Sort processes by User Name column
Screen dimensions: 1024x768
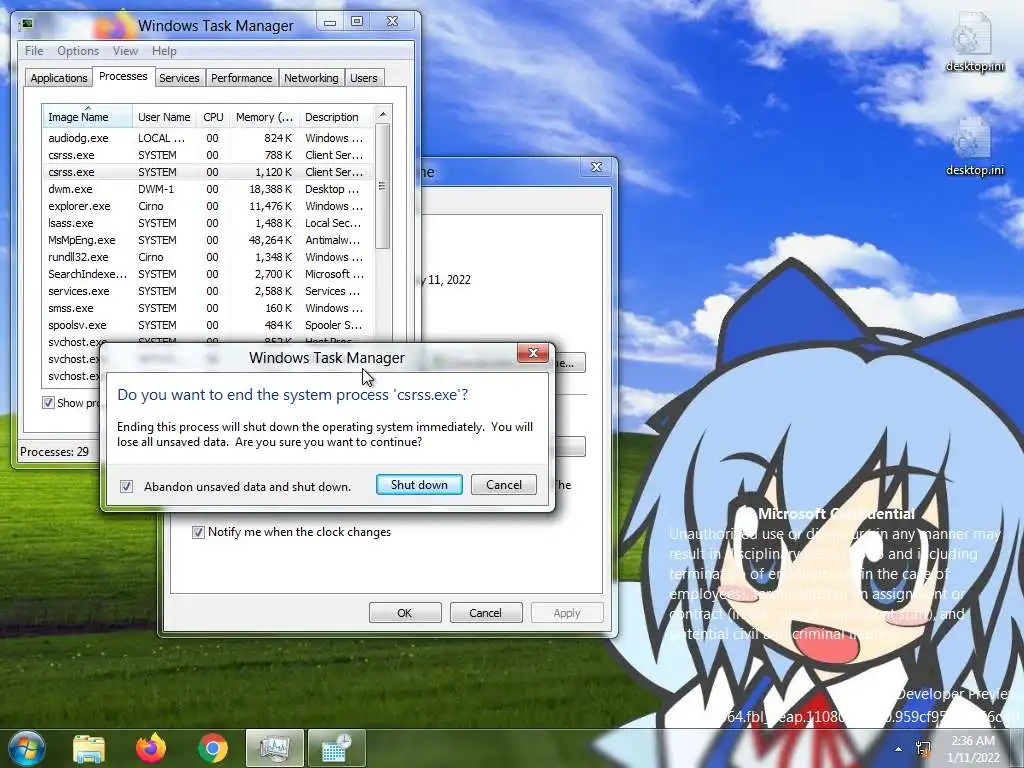164,117
